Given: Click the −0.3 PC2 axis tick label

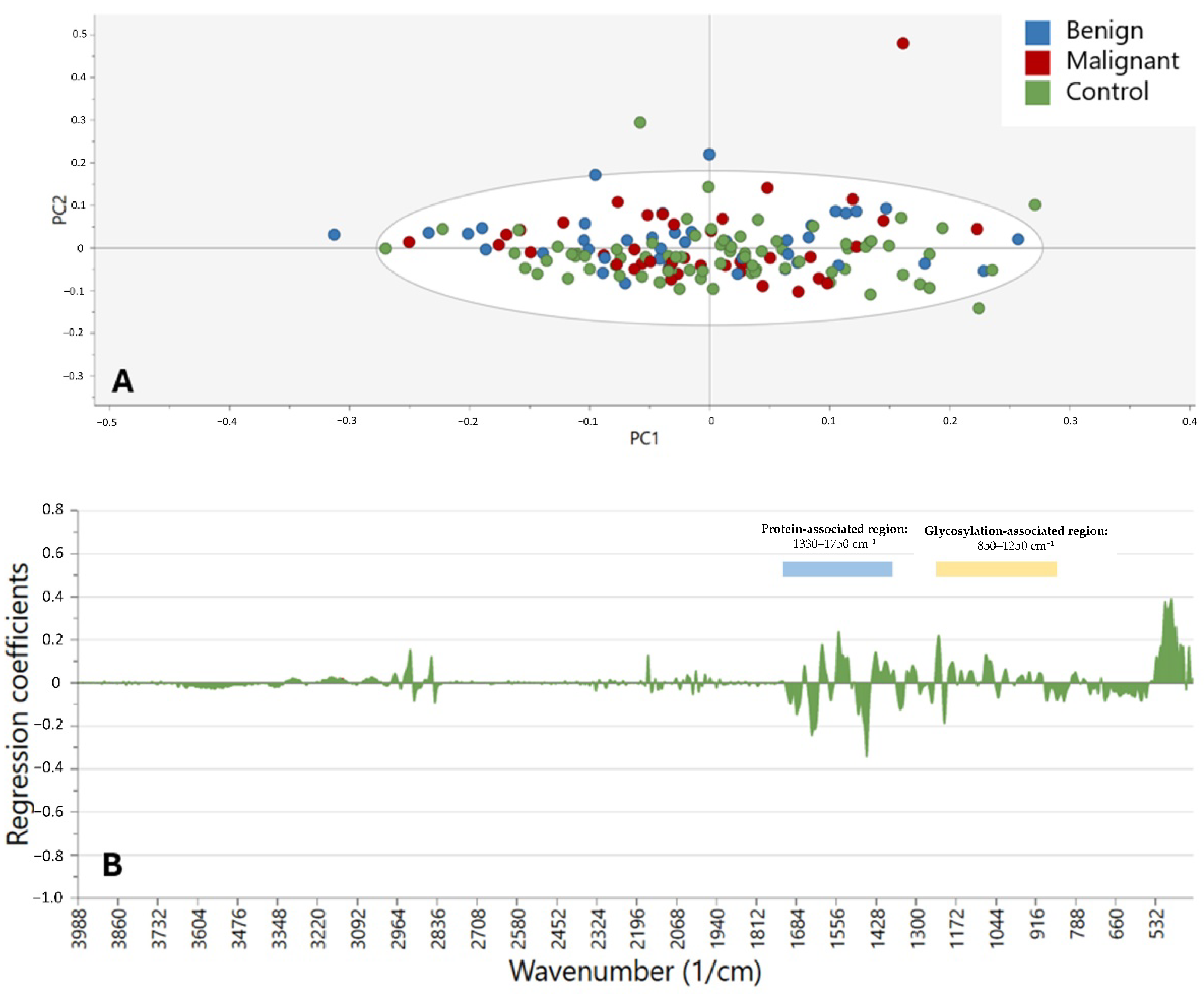Looking at the screenshot, I should click(x=74, y=376).
